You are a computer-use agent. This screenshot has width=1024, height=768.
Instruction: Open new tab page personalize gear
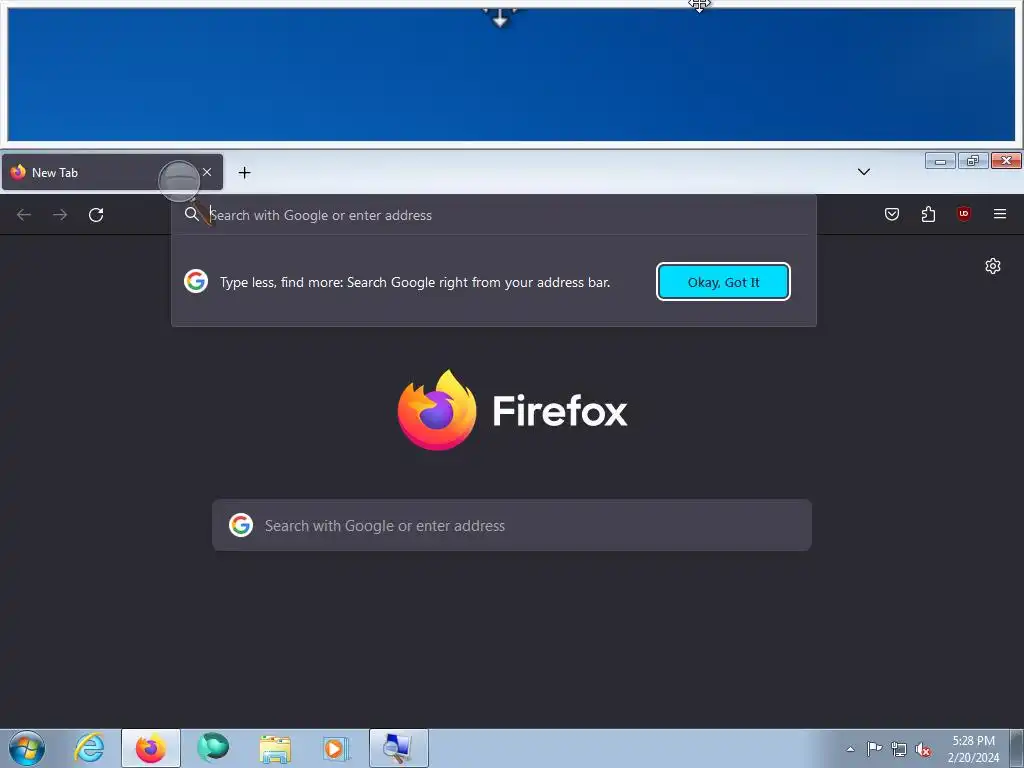[x=993, y=266]
